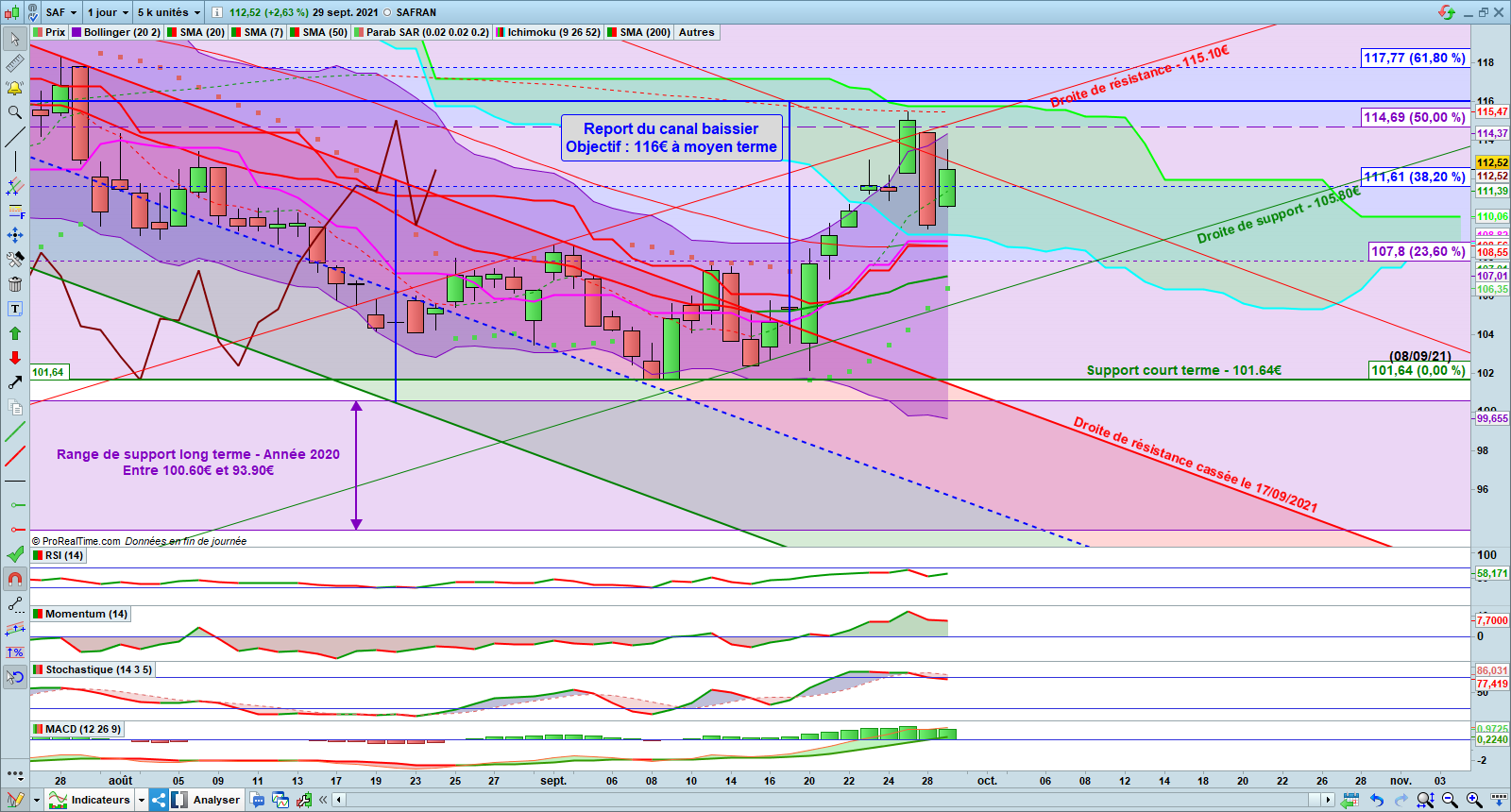Toggle SMA (200) indicator
The image size is (1511, 812).
(x=639, y=32)
